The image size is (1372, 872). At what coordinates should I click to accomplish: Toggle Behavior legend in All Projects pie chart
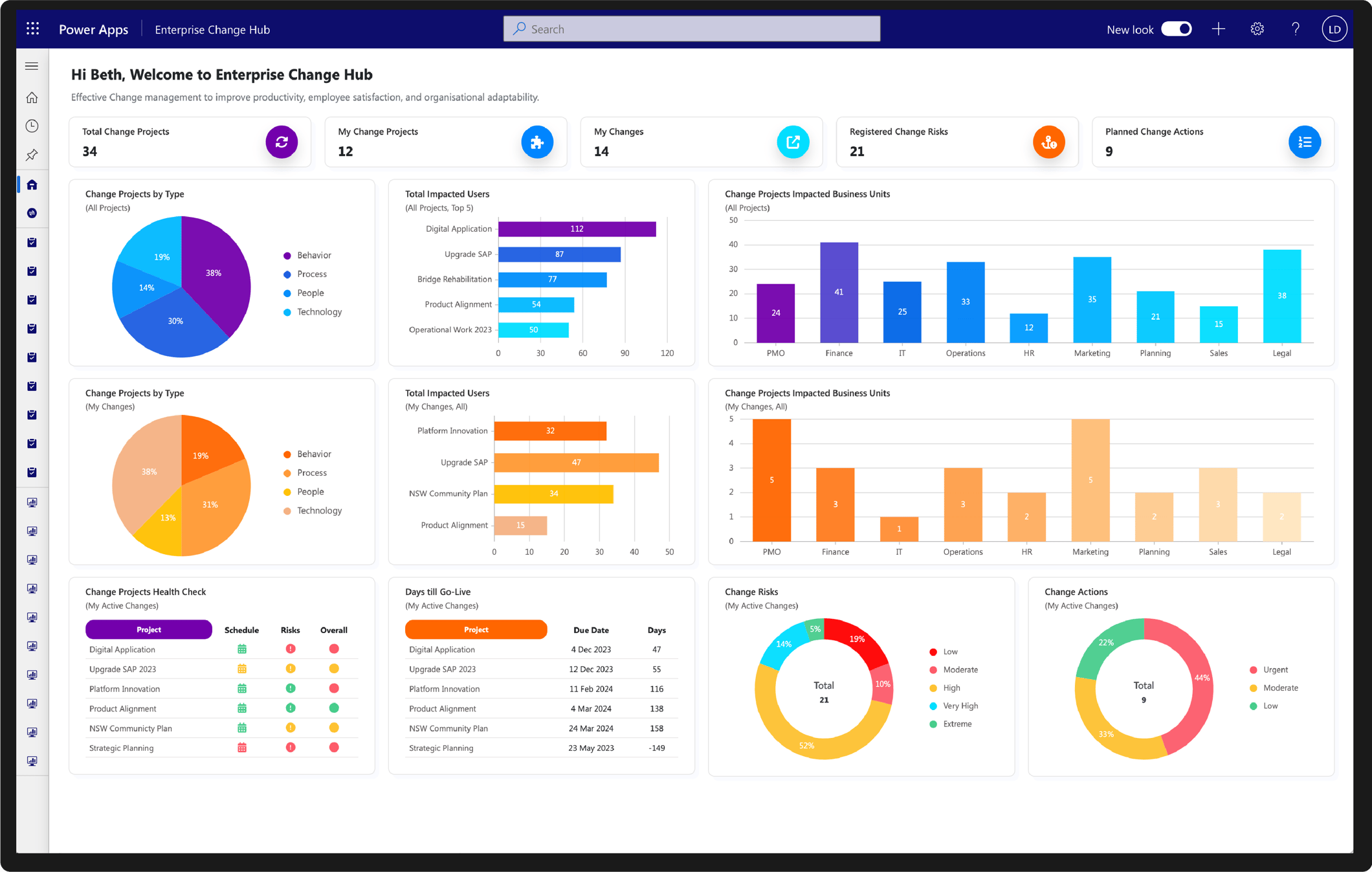point(307,256)
